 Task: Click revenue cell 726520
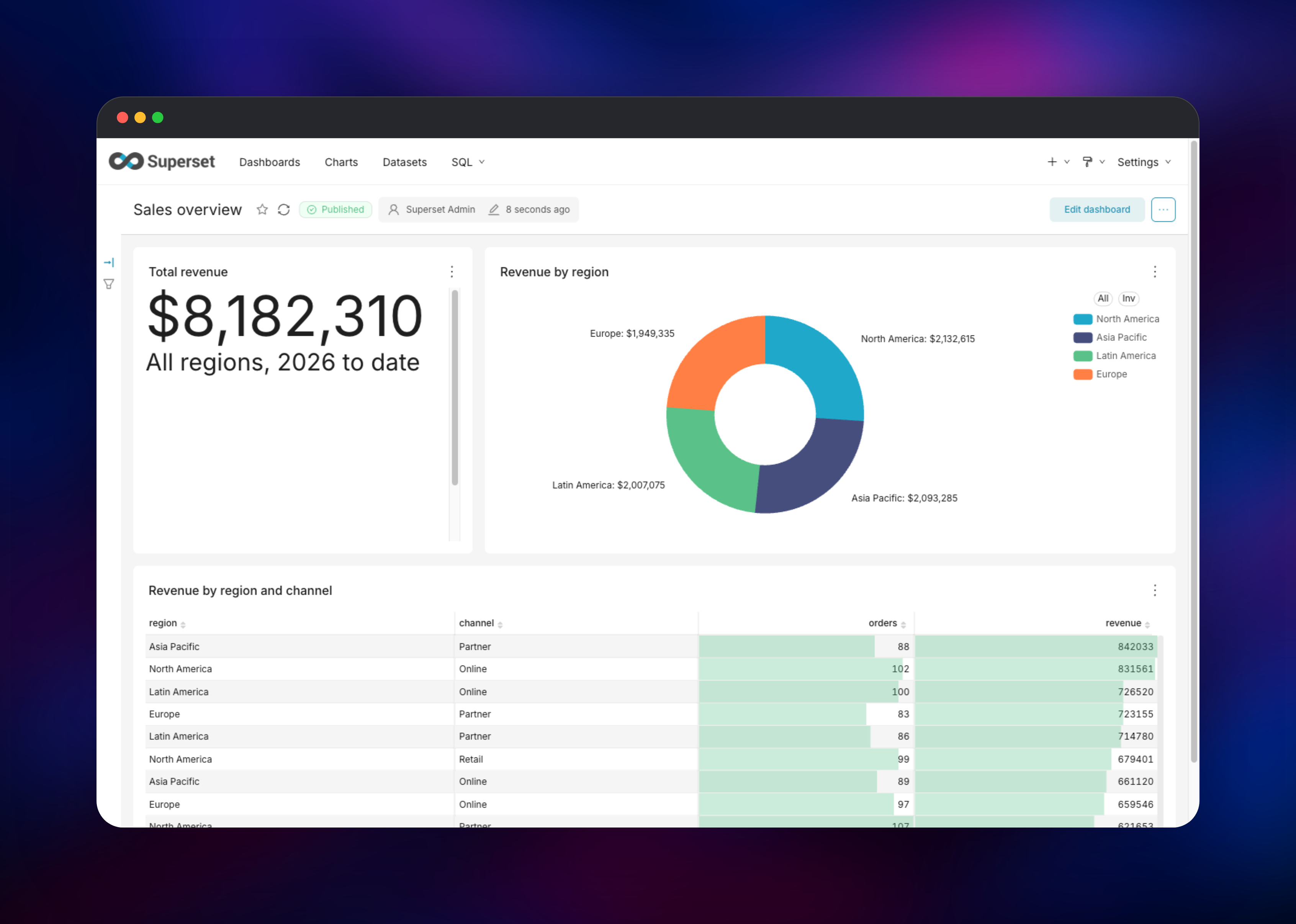pyautogui.click(x=1036, y=692)
